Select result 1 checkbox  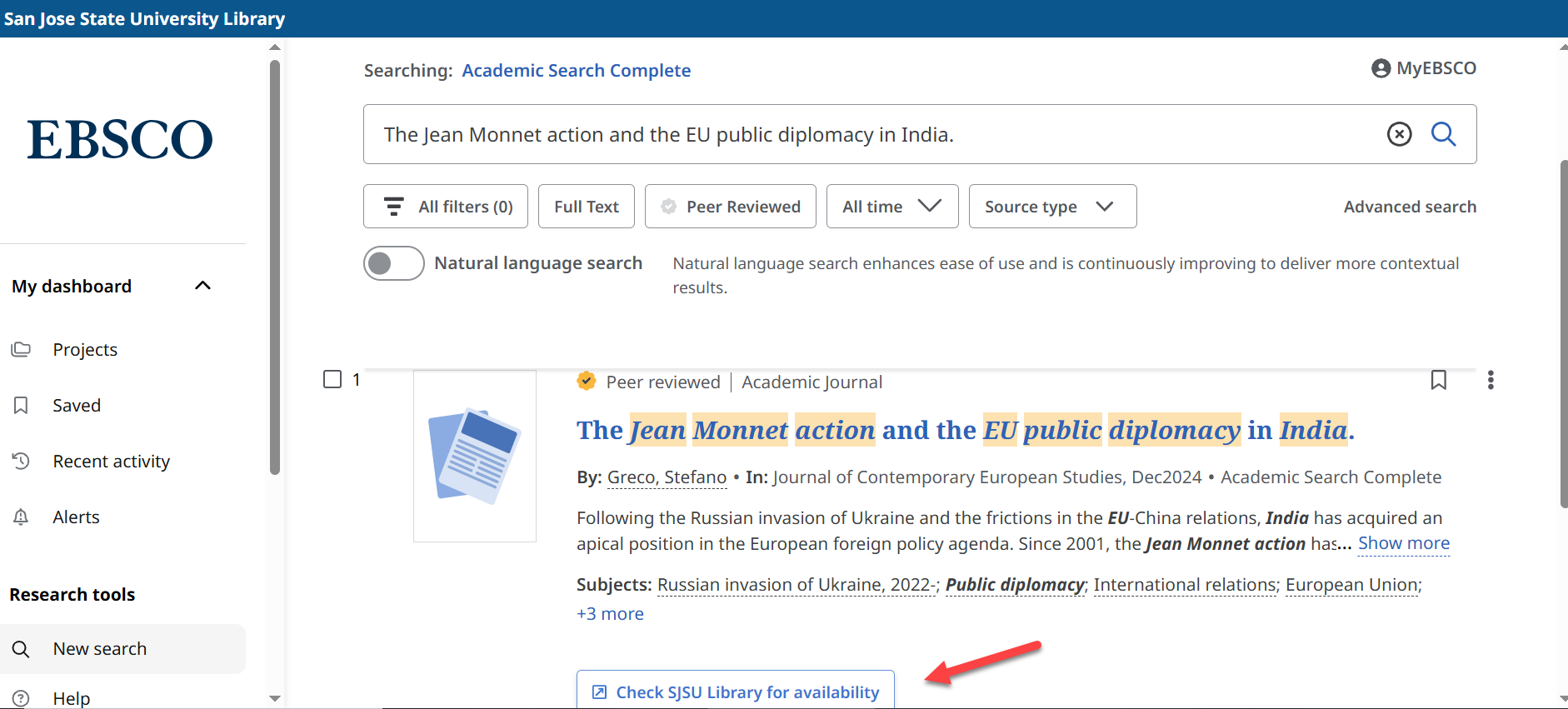(x=332, y=379)
